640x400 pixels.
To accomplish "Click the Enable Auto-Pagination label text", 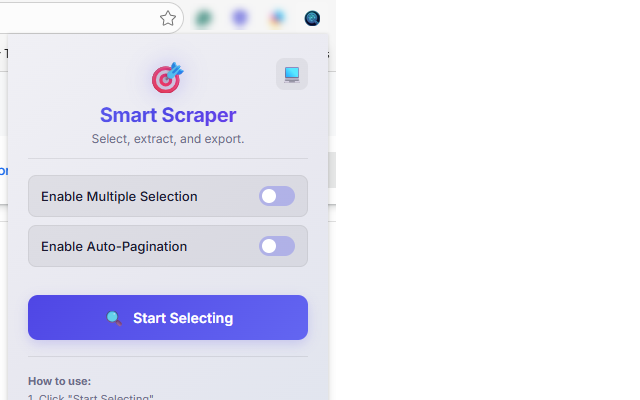I will (114, 247).
